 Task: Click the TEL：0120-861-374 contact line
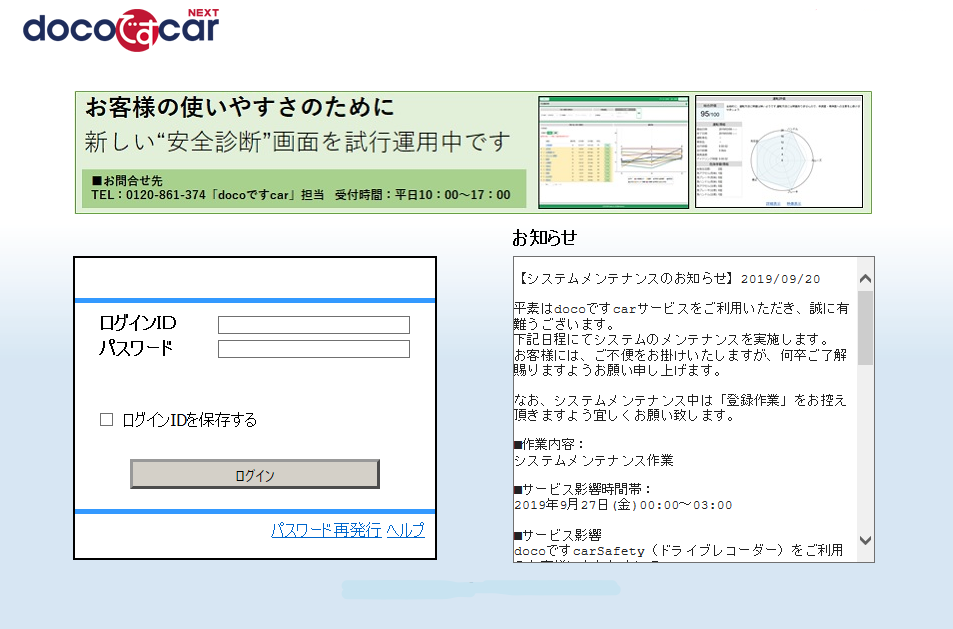(301, 195)
